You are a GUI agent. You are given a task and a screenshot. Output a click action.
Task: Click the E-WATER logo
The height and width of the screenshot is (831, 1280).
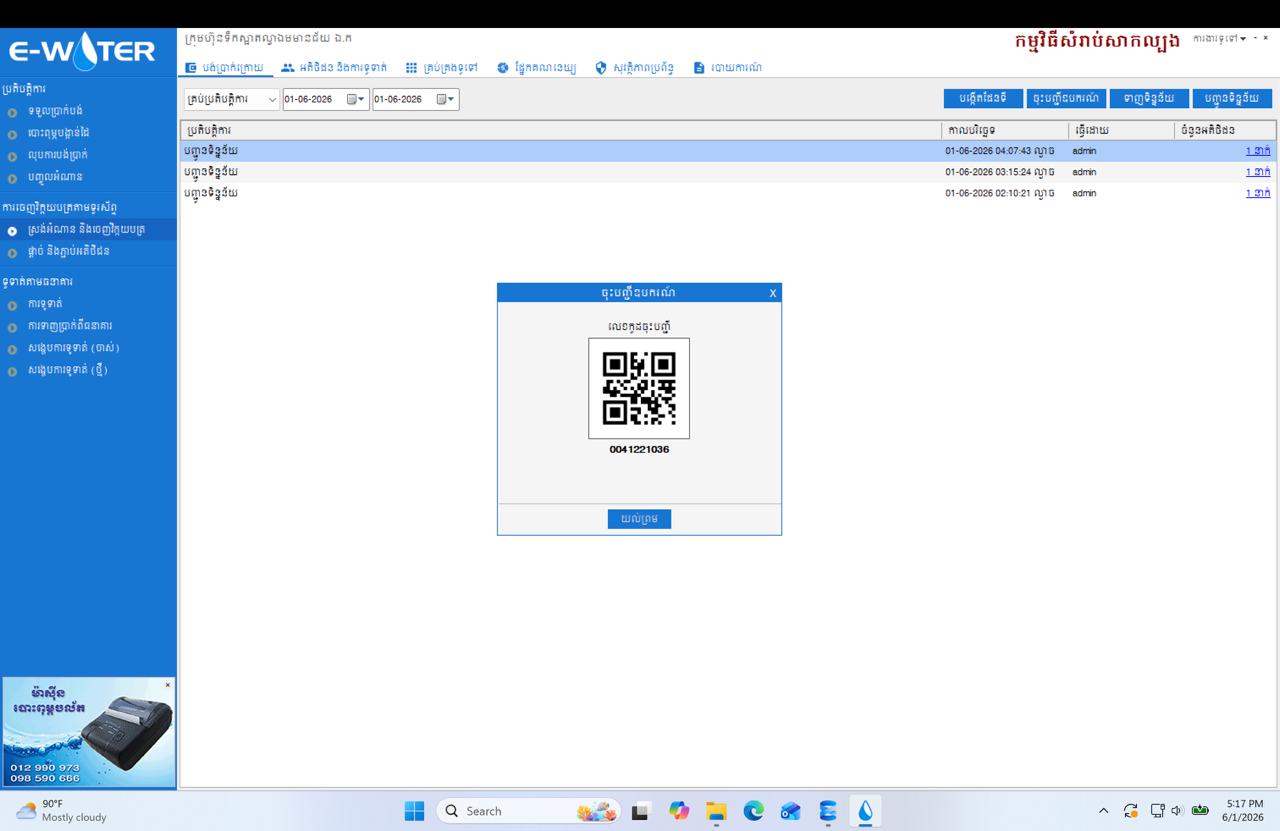click(82, 50)
